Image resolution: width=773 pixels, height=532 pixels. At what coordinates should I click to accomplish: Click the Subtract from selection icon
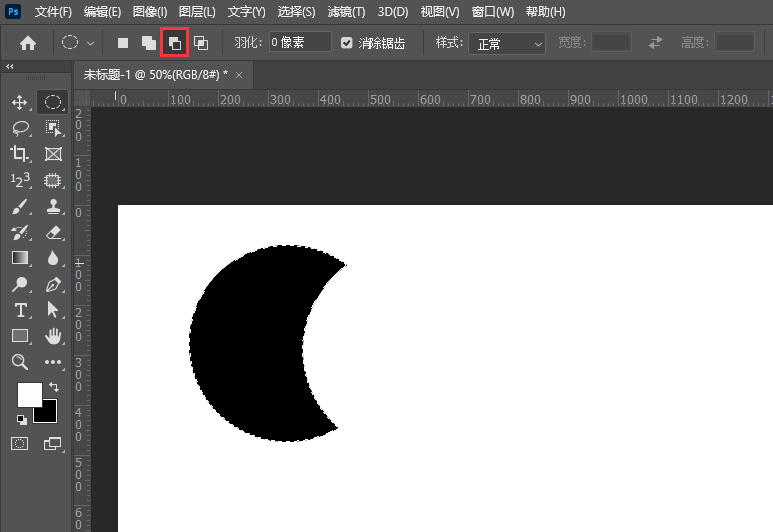tap(174, 43)
